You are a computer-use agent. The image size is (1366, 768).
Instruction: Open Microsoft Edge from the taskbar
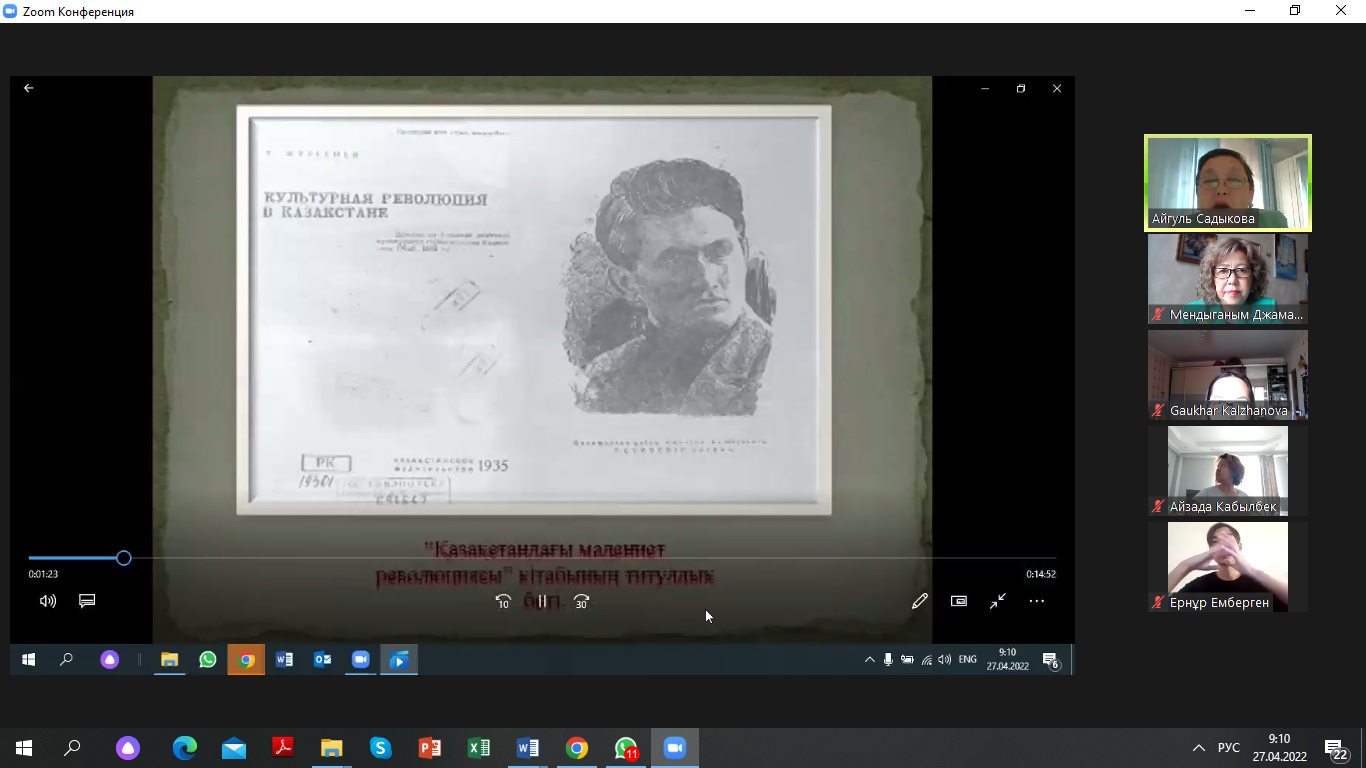pyautogui.click(x=185, y=748)
